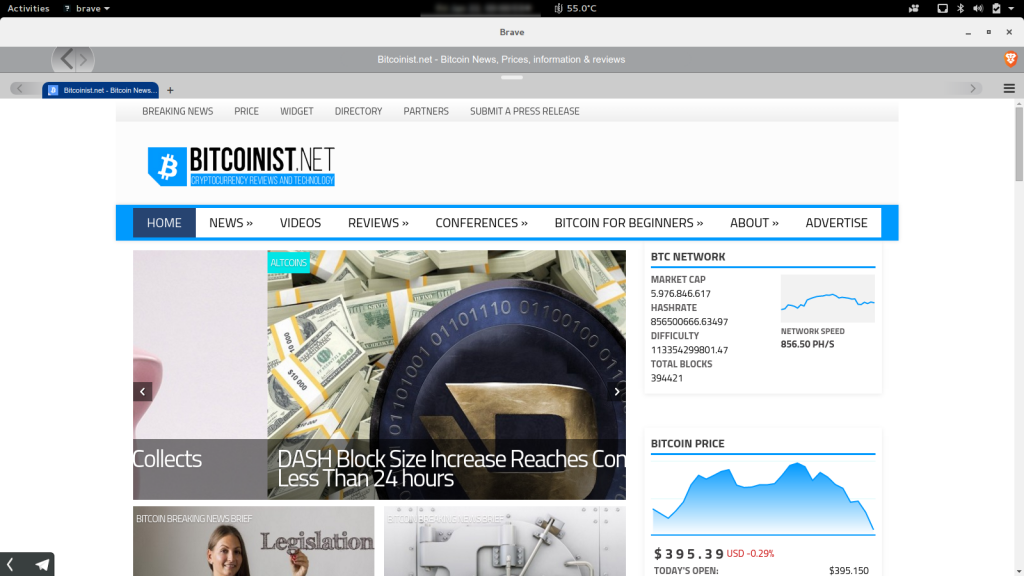
Task: Click the paper plane share icon
Action: click(42, 564)
